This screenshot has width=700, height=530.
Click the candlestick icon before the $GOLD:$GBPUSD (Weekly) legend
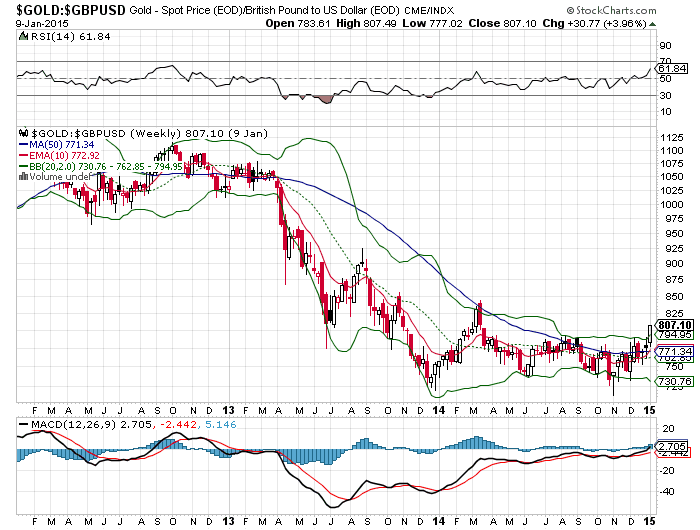pos(24,133)
